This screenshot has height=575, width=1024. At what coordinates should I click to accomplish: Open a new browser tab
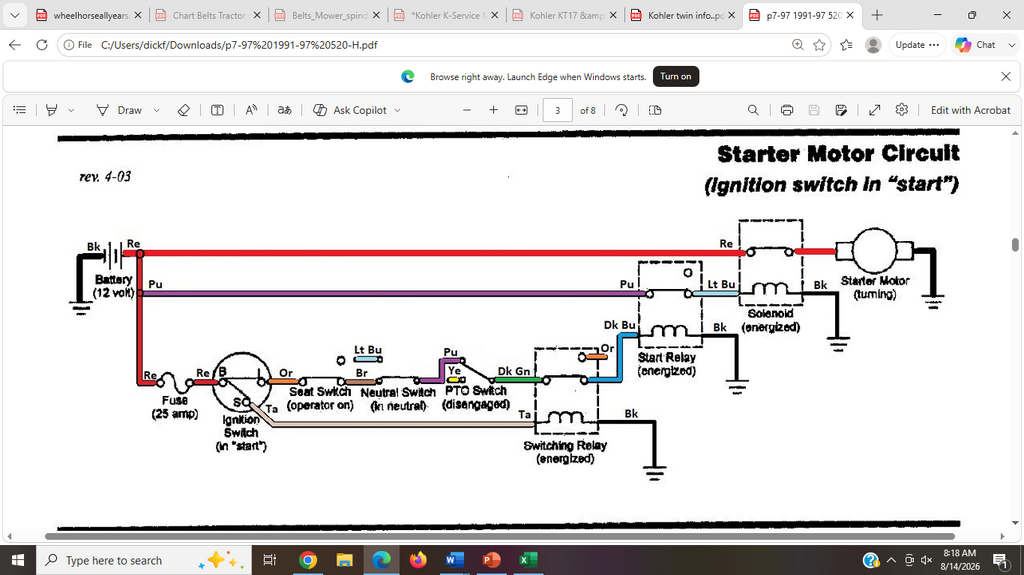pos(877,15)
